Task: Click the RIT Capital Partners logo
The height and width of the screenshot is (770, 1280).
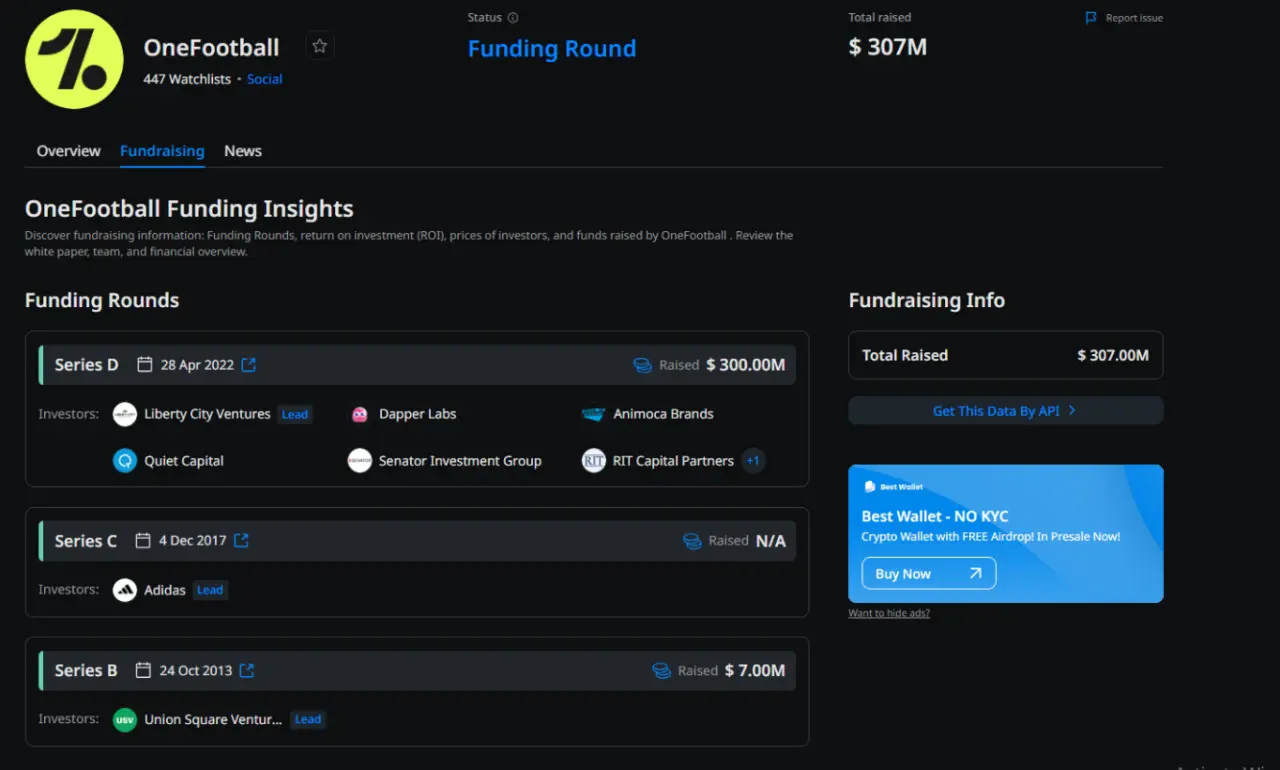Action: click(x=594, y=461)
